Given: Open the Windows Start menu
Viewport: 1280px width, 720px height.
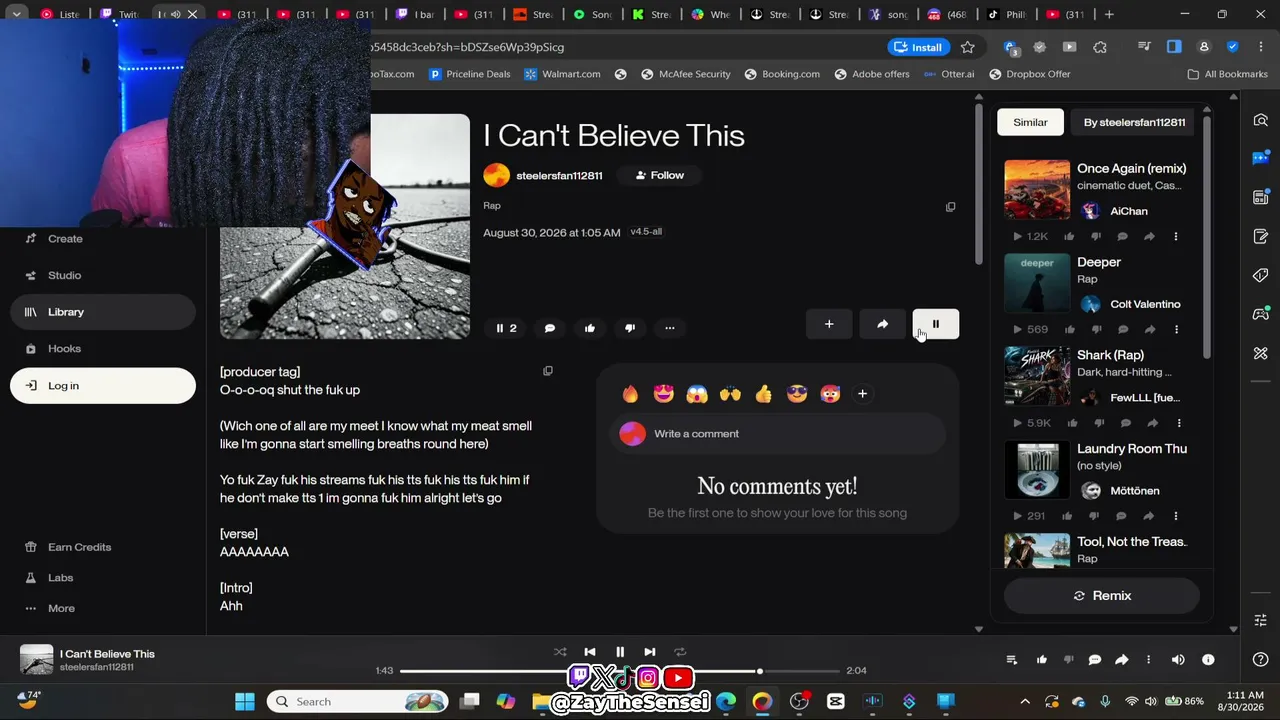Looking at the screenshot, I should [x=245, y=702].
